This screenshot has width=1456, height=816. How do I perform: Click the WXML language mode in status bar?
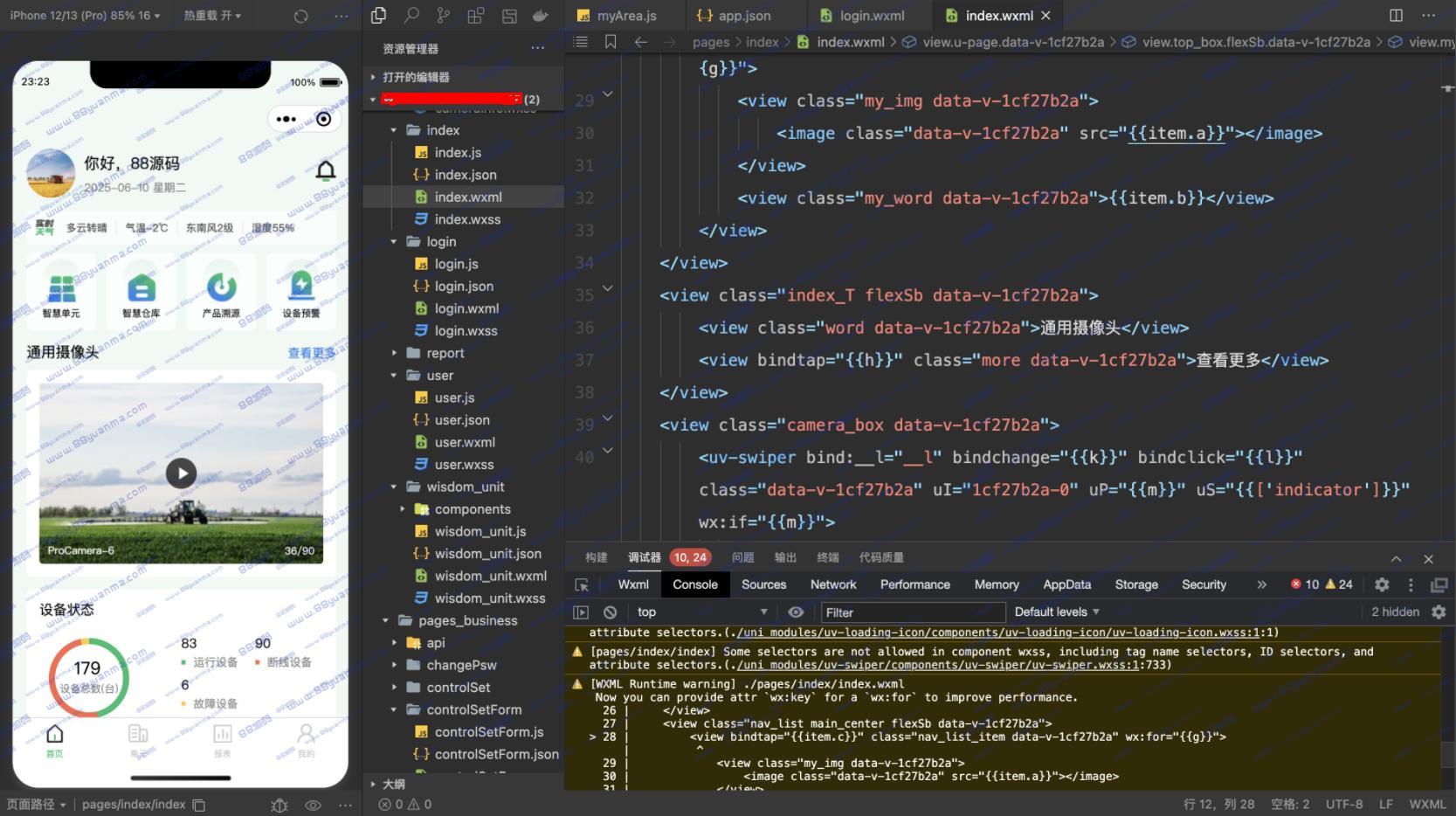pyautogui.click(x=1427, y=805)
